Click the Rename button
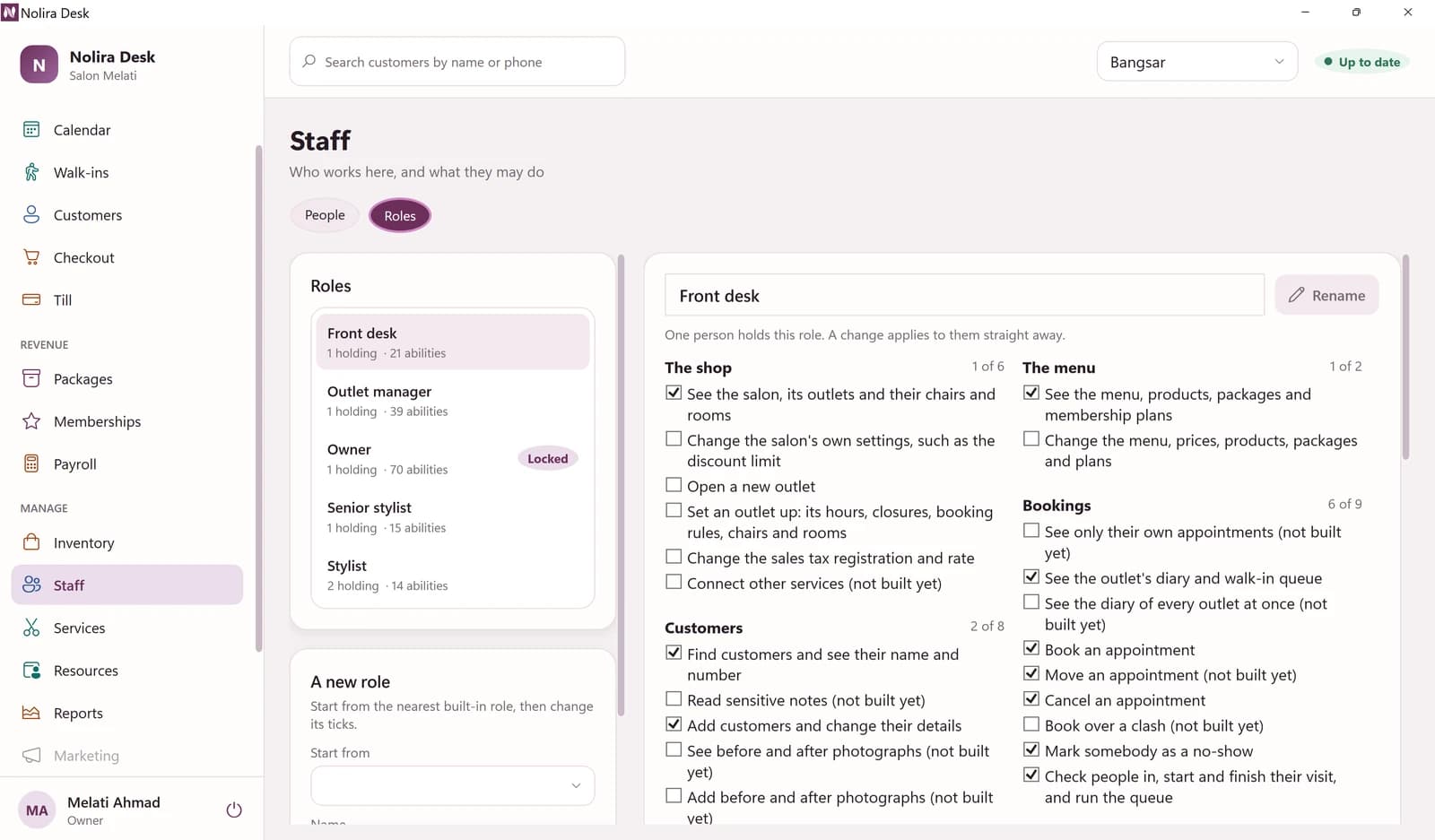The height and width of the screenshot is (840, 1435). pyautogui.click(x=1326, y=295)
